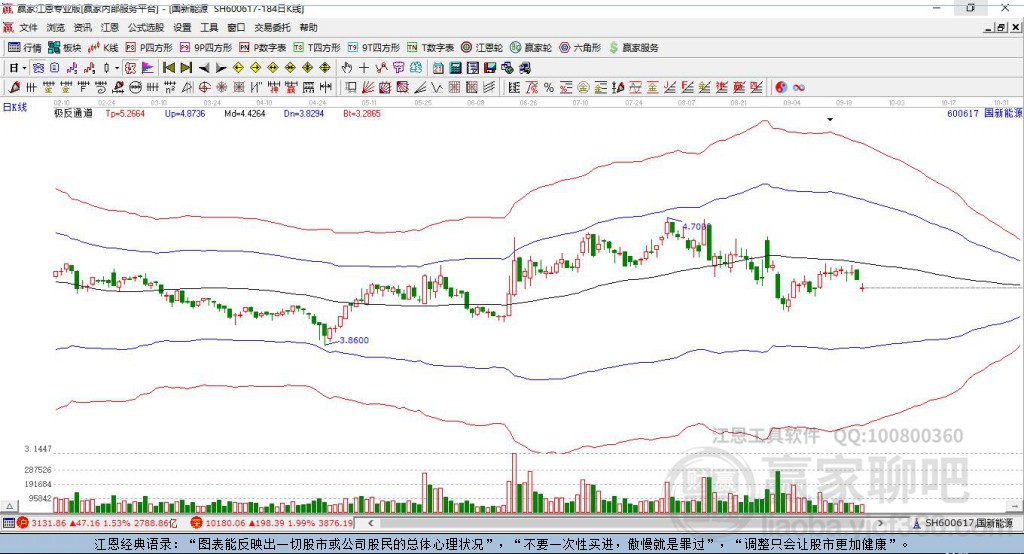The height and width of the screenshot is (554, 1024).
Task: Move chart left with black arrow
Action: pos(204,68)
